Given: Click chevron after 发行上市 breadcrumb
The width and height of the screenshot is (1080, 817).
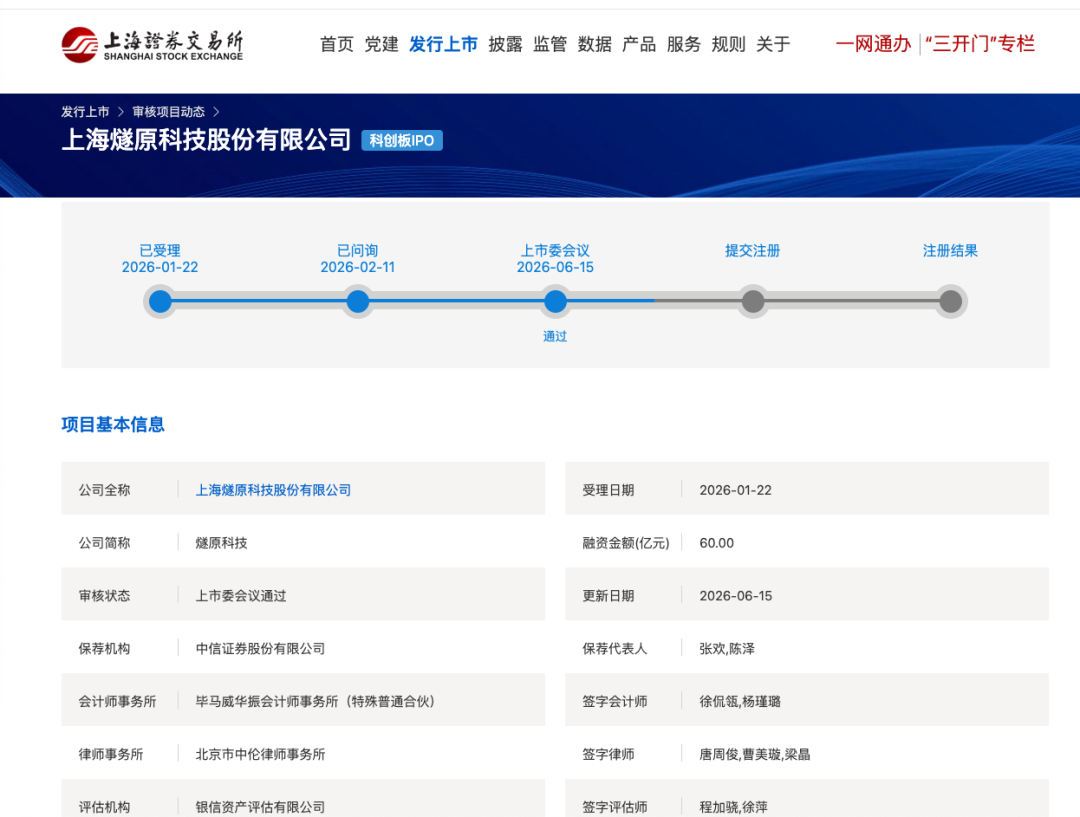Looking at the screenshot, I should (121, 112).
